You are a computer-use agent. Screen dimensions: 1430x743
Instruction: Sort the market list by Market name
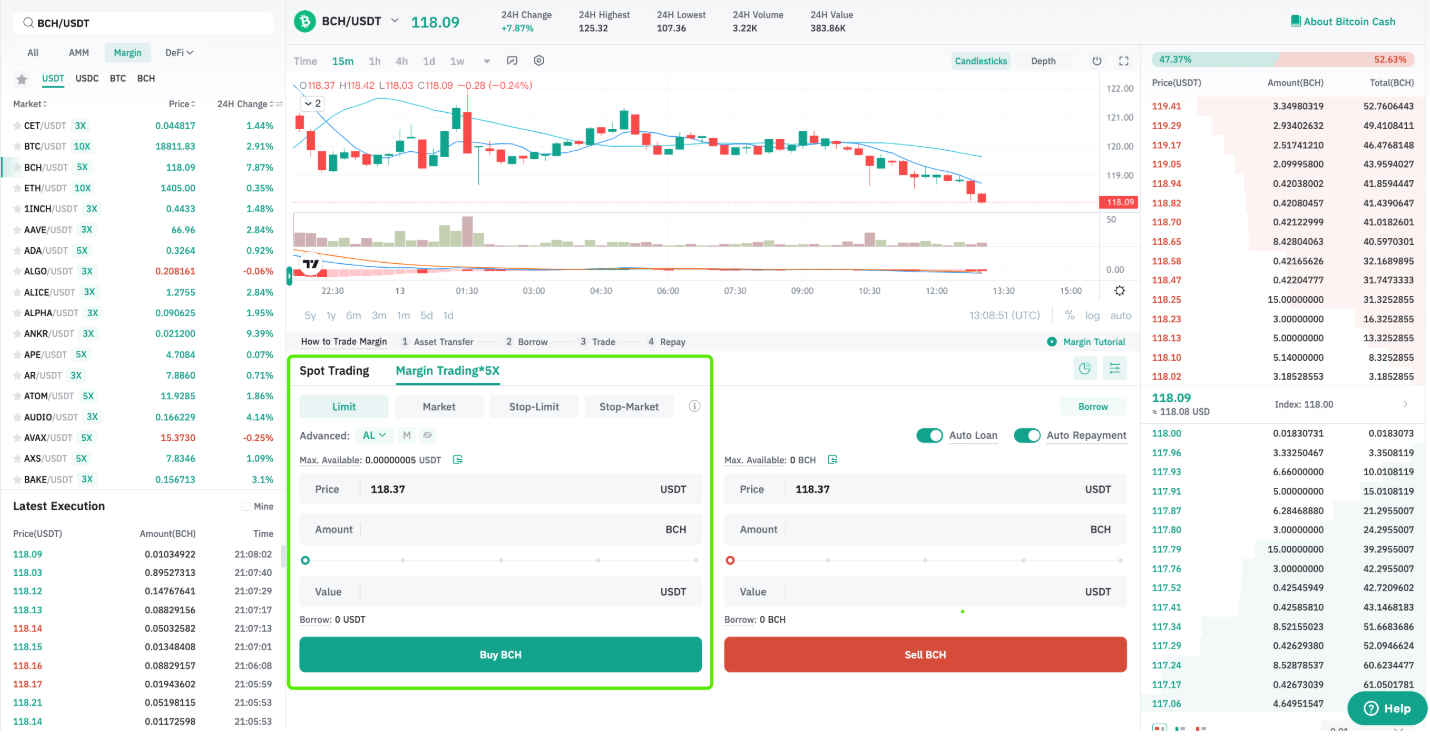(x=30, y=104)
